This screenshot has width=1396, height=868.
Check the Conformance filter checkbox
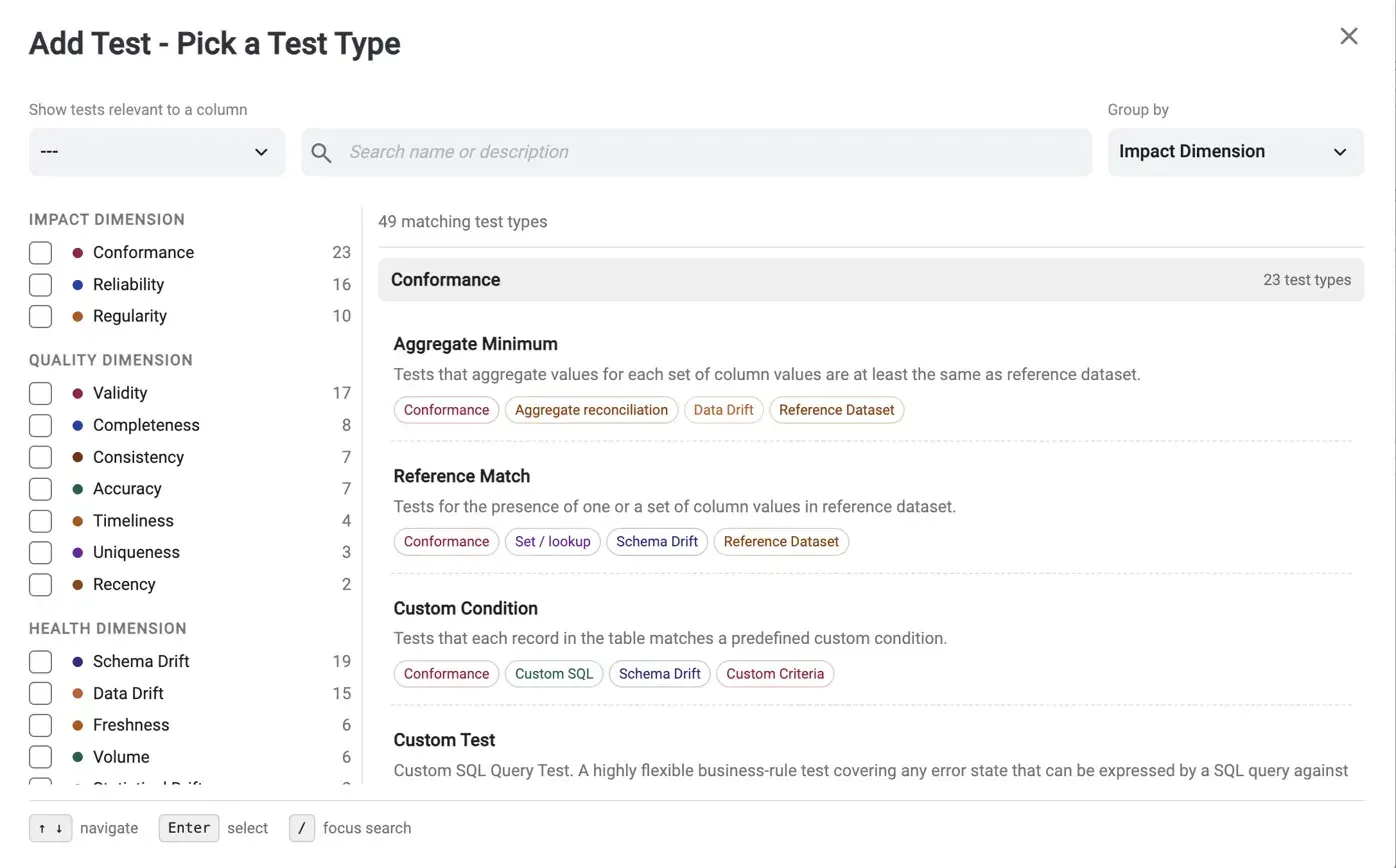click(x=40, y=253)
